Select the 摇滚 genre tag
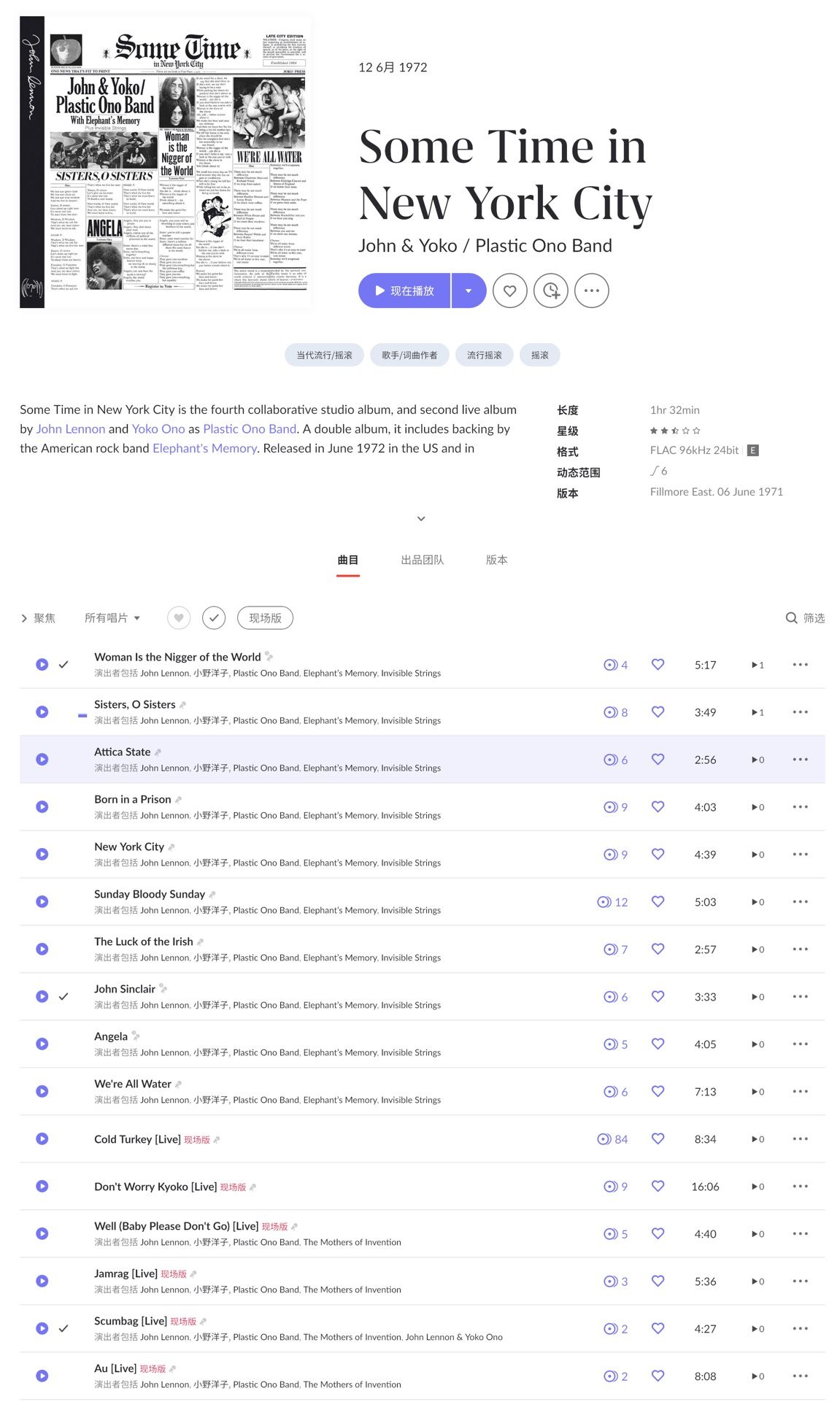840x1418 pixels. click(x=540, y=355)
